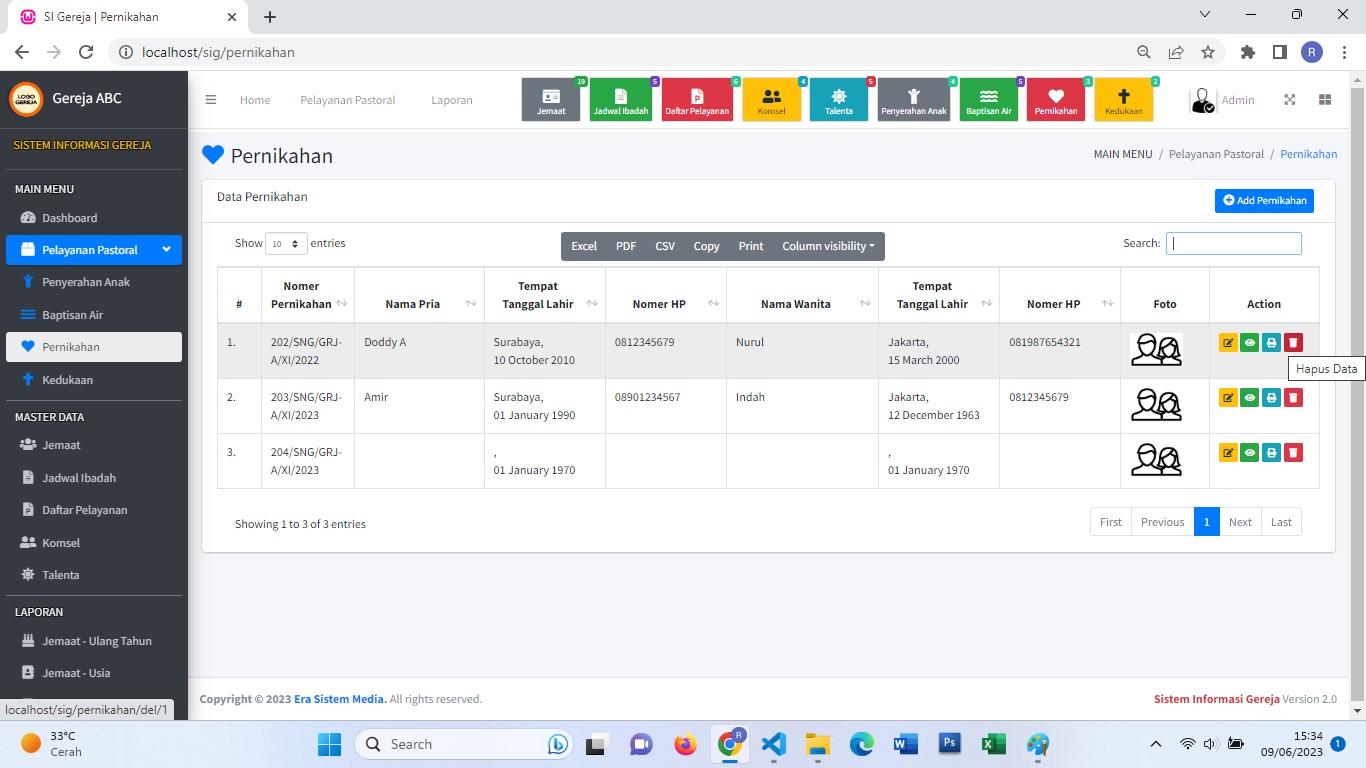Click the Add Pernikahan button
Screen dimensions: 1366x768
(x=1264, y=201)
